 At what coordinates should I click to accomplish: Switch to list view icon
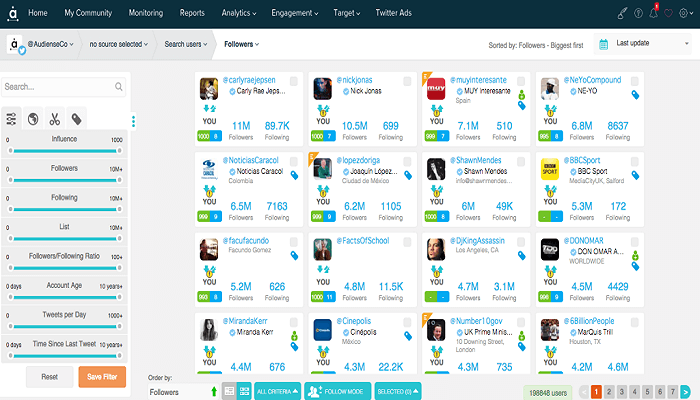coord(229,391)
